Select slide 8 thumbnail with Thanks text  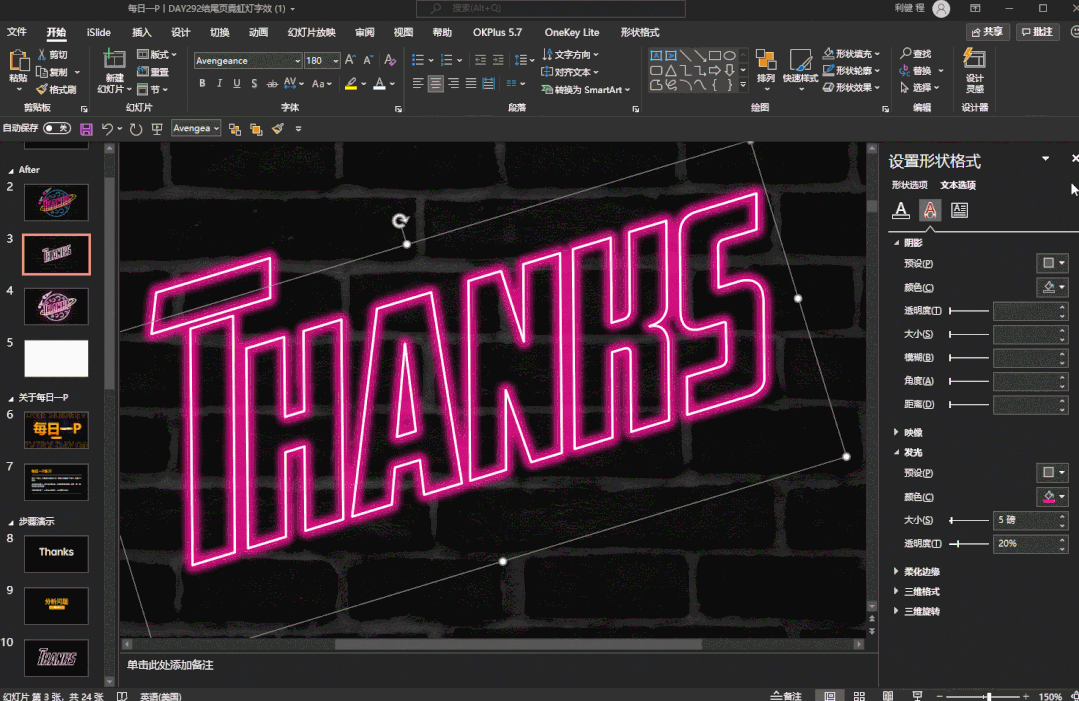[56, 554]
